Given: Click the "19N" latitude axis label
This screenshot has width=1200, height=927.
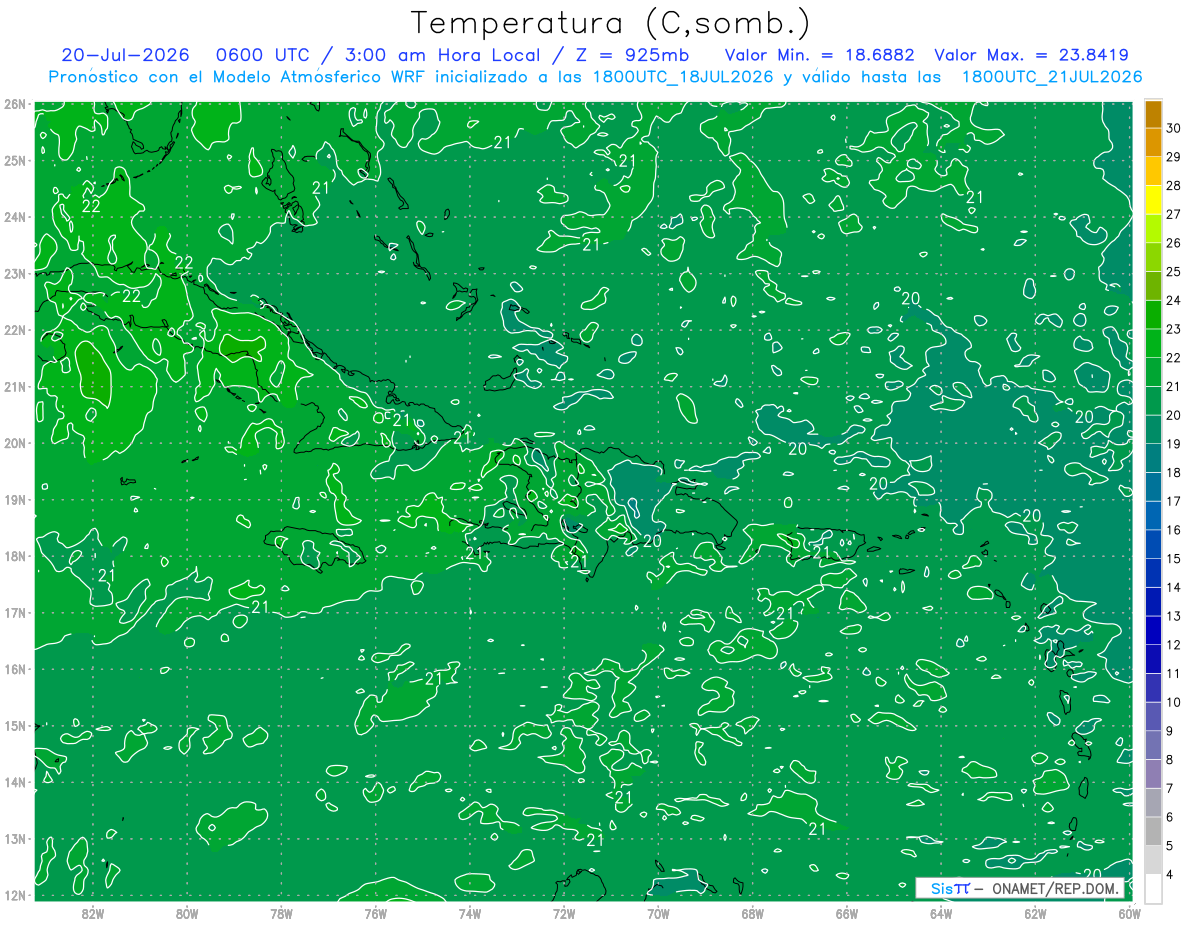Looking at the screenshot, I should (x=15, y=499).
